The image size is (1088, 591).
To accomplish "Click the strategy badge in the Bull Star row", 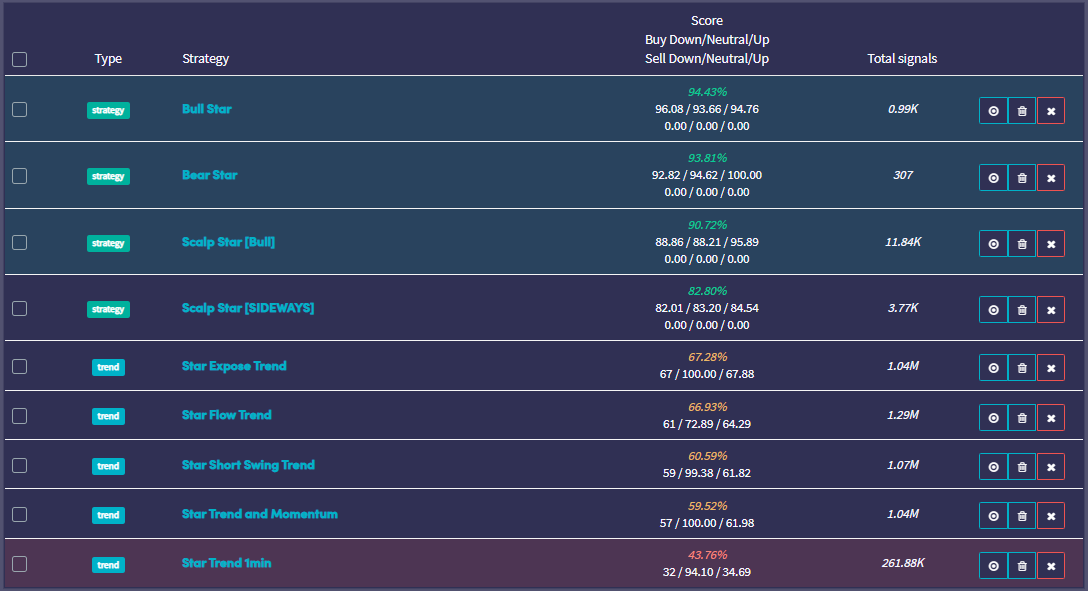I will pos(108,110).
